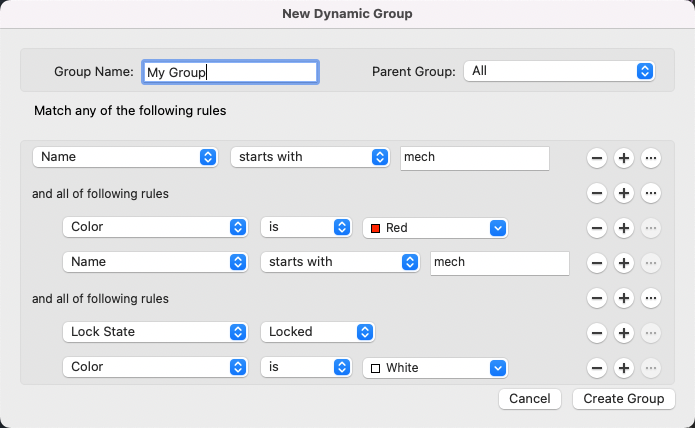Click the Create Group button
This screenshot has width=695, height=428.
click(x=624, y=399)
